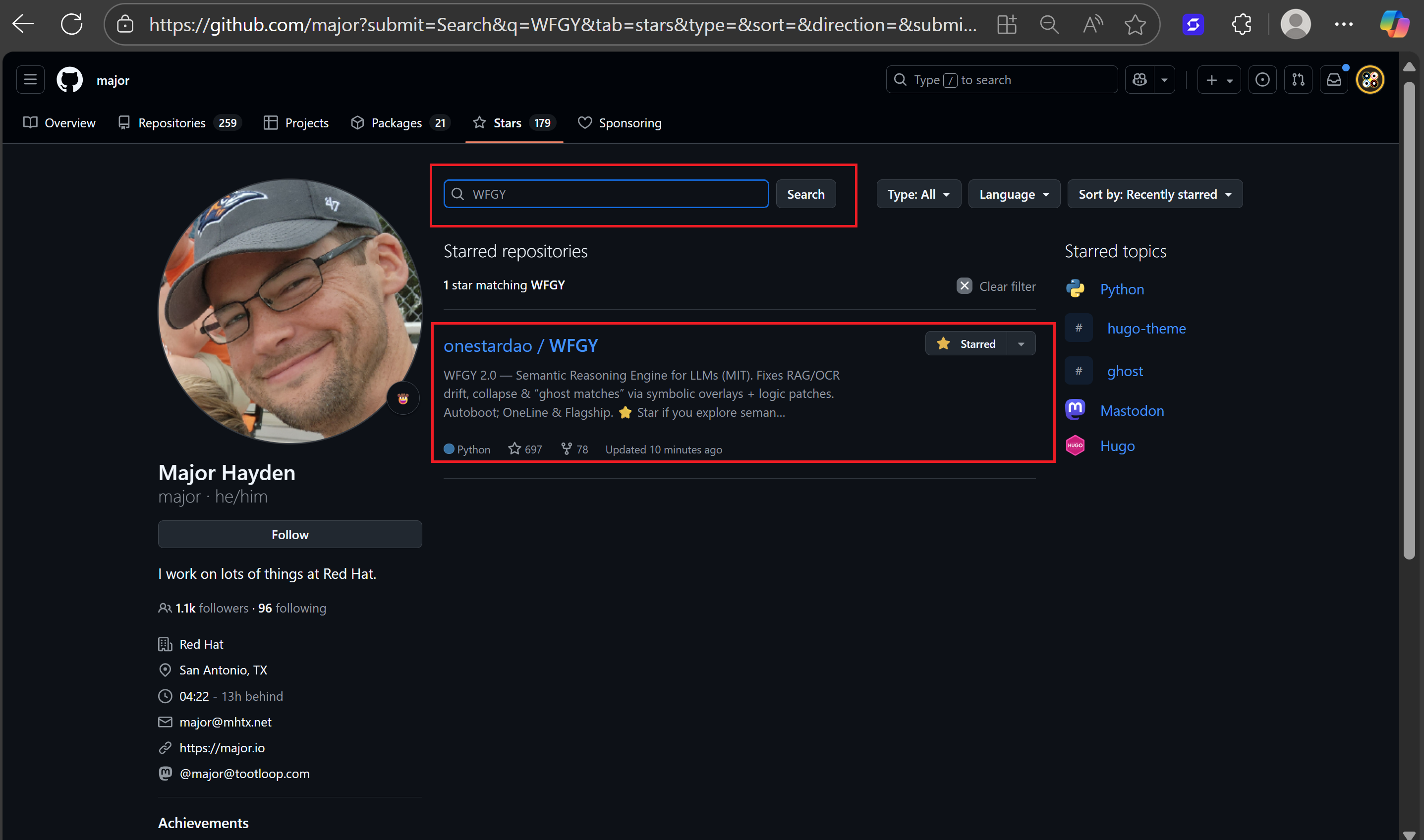Open the pull requests icon
The image size is (1424, 840).
click(1298, 80)
